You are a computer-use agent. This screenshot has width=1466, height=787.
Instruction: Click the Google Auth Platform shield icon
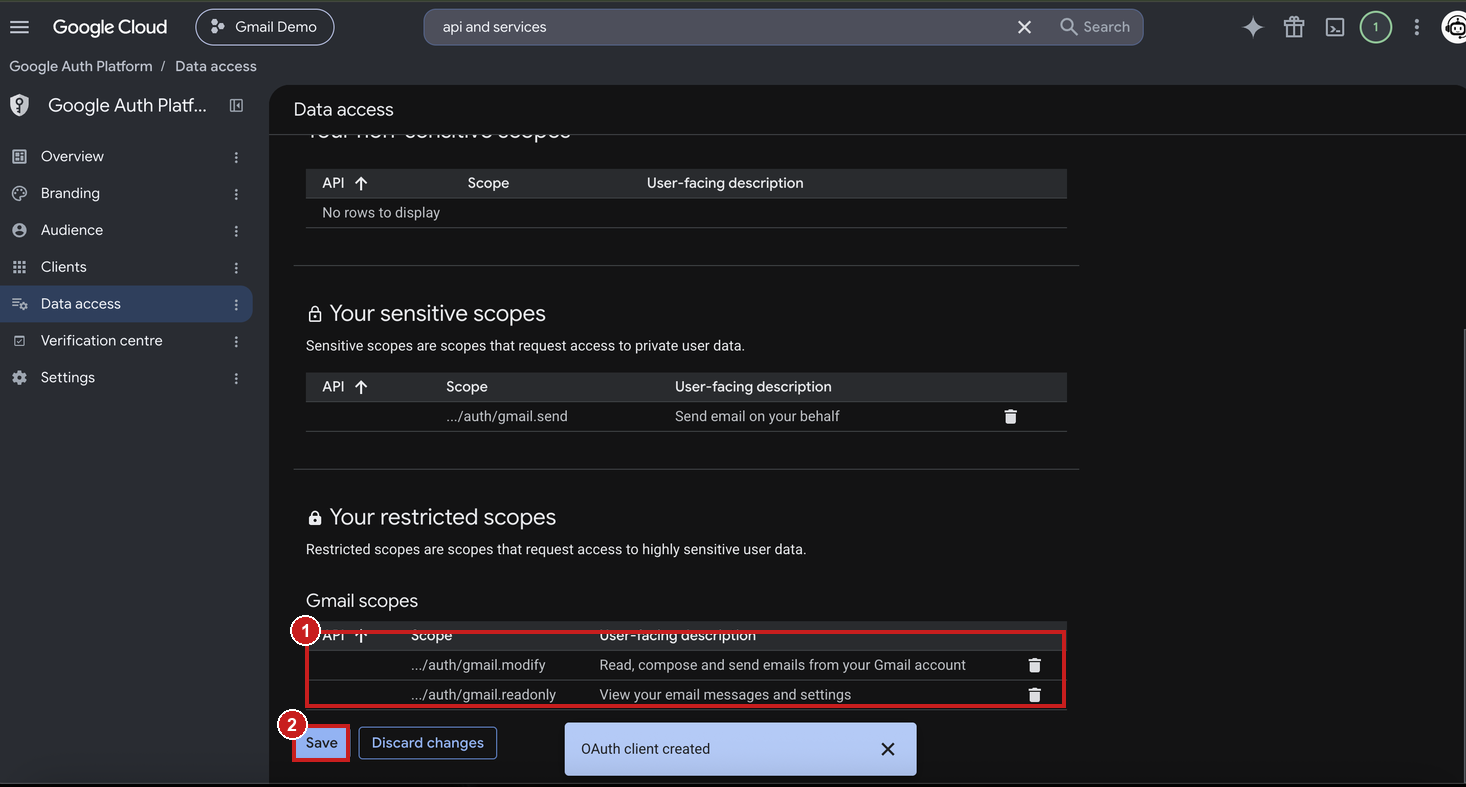click(x=20, y=105)
